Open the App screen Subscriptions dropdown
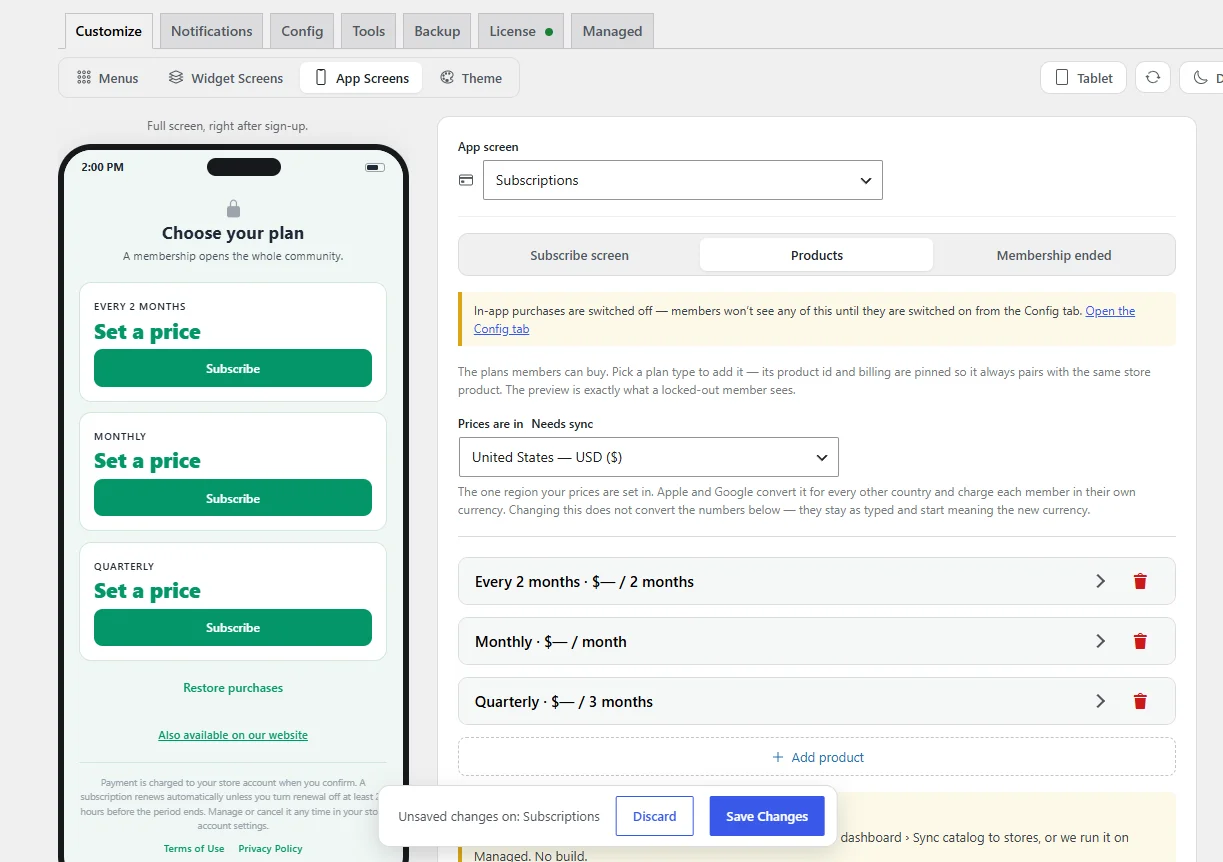The width and height of the screenshot is (1223, 862). [683, 180]
